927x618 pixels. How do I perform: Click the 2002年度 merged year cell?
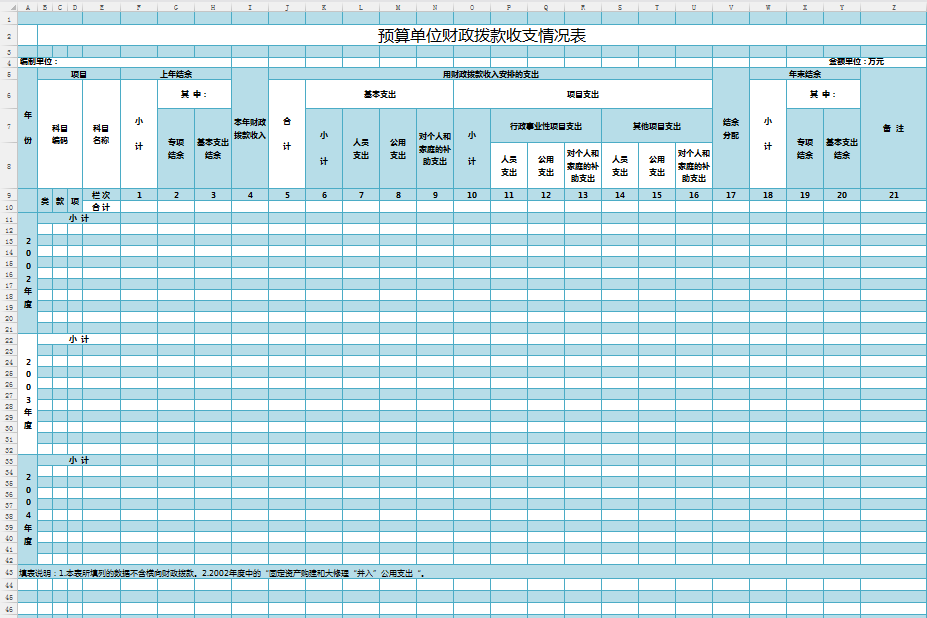pyautogui.click(x=28, y=272)
